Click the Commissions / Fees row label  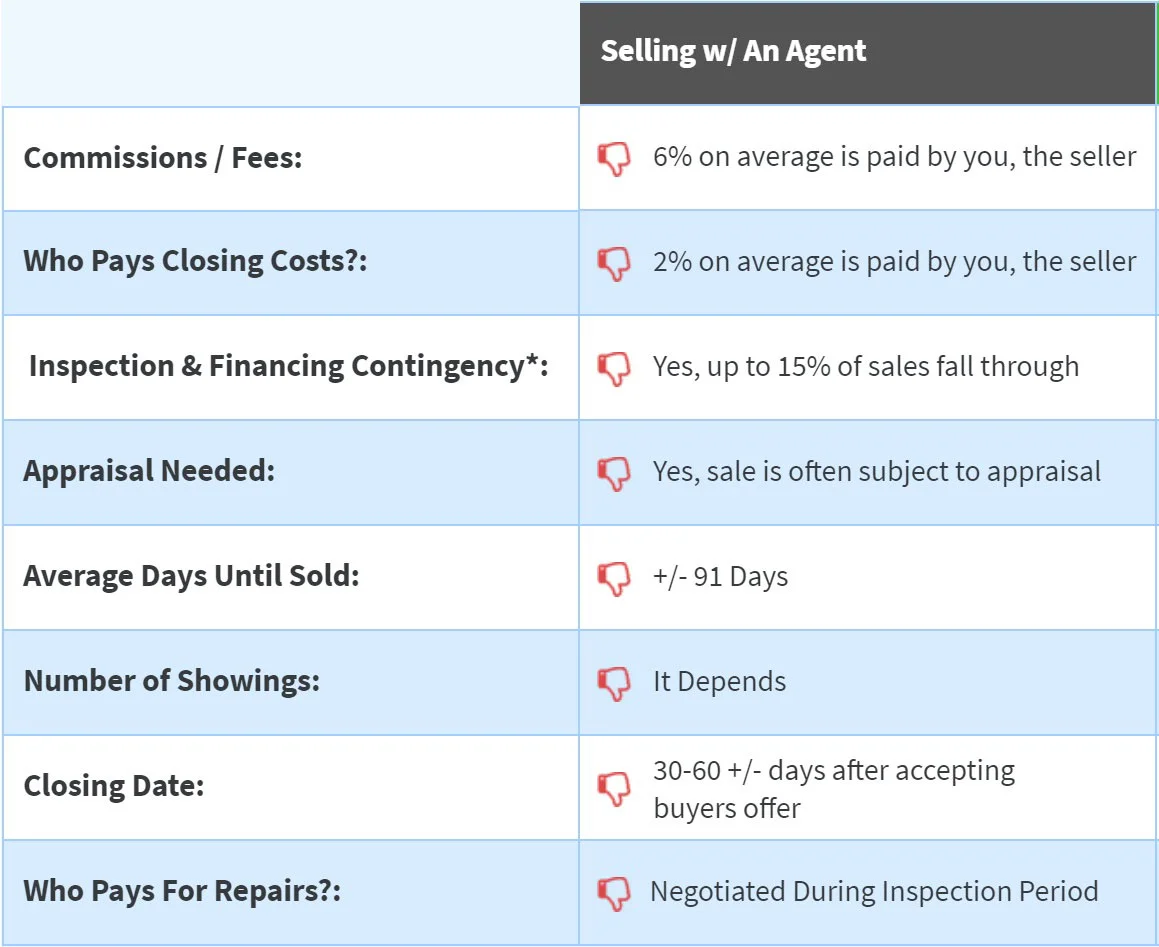pos(163,158)
